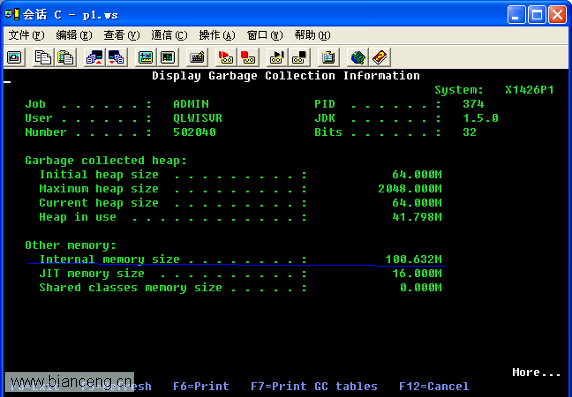
Task: Play macro with the black arrow cassette icon
Action: point(277,57)
